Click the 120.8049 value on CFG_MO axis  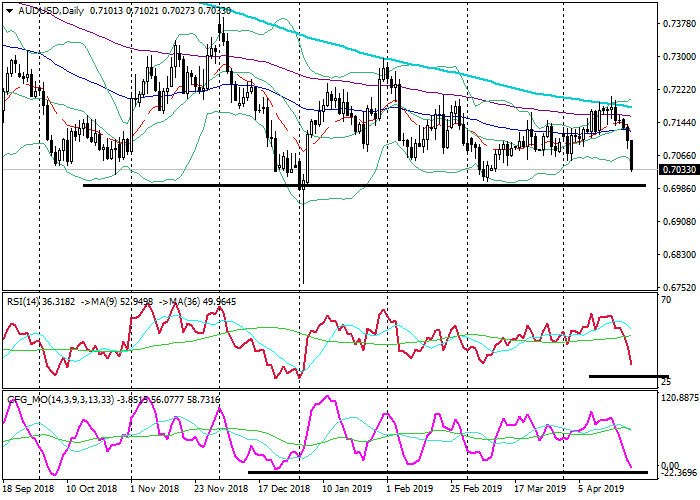click(678, 397)
